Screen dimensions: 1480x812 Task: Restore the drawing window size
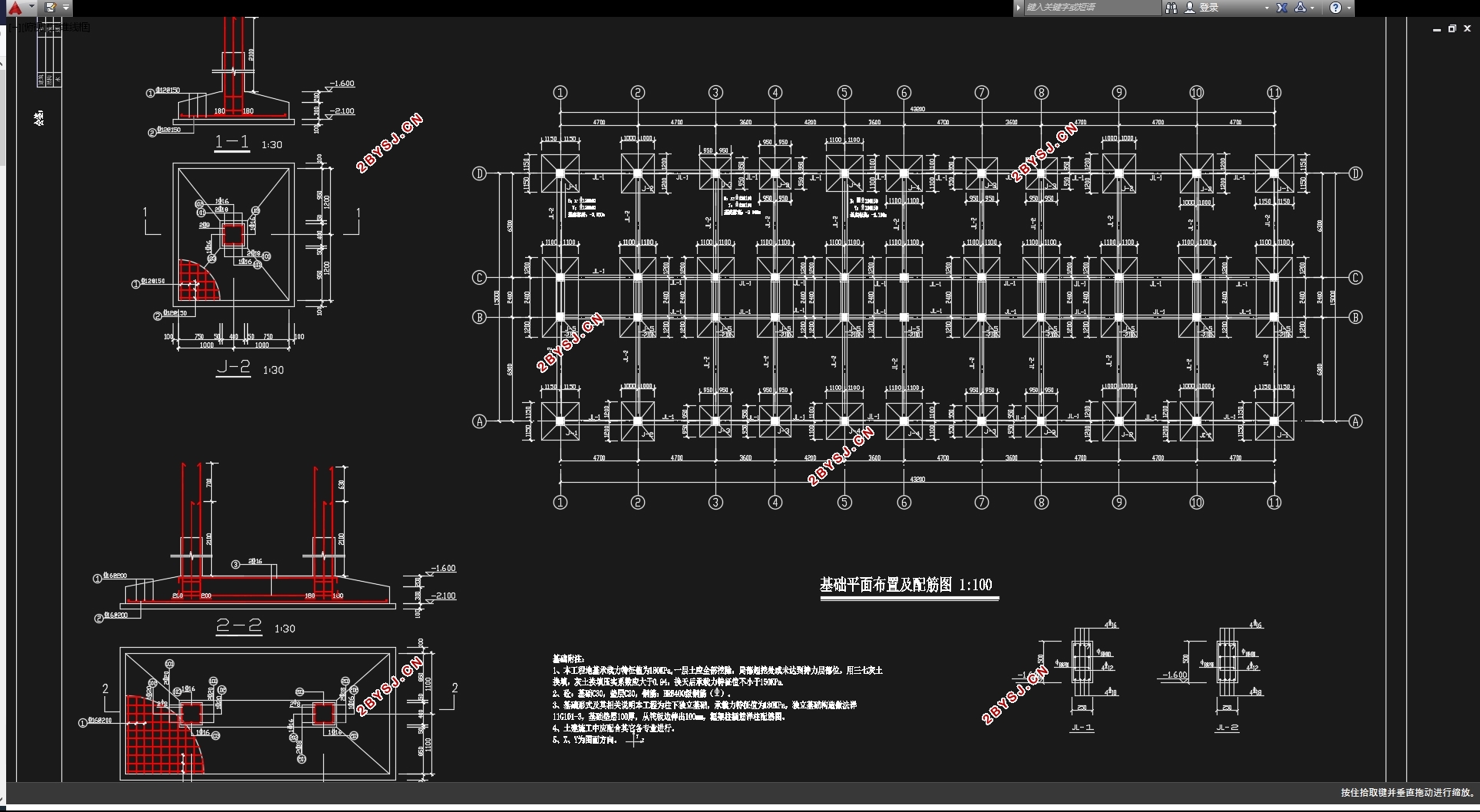click(x=1452, y=28)
